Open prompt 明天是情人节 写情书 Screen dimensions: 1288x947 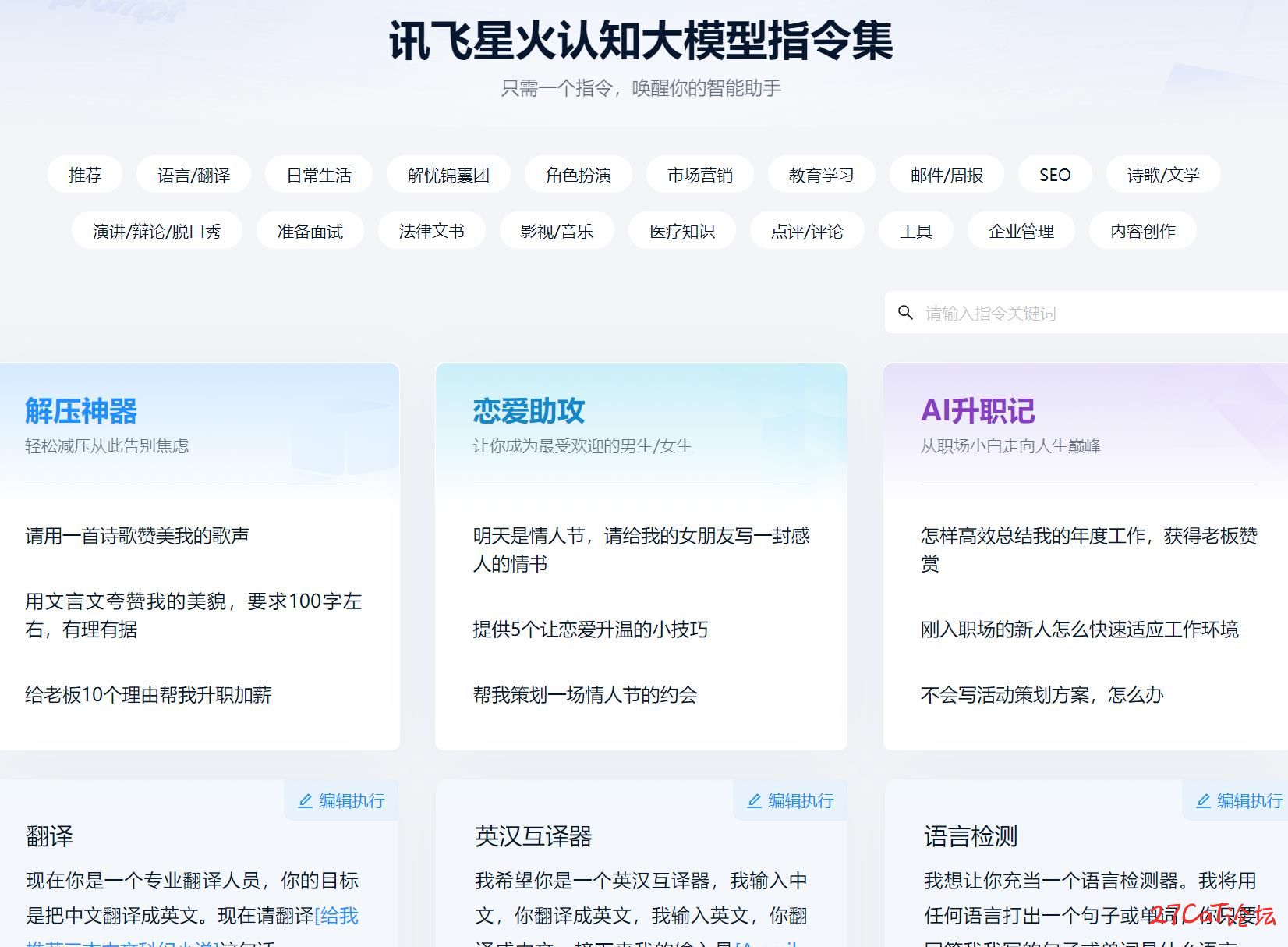(641, 550)
